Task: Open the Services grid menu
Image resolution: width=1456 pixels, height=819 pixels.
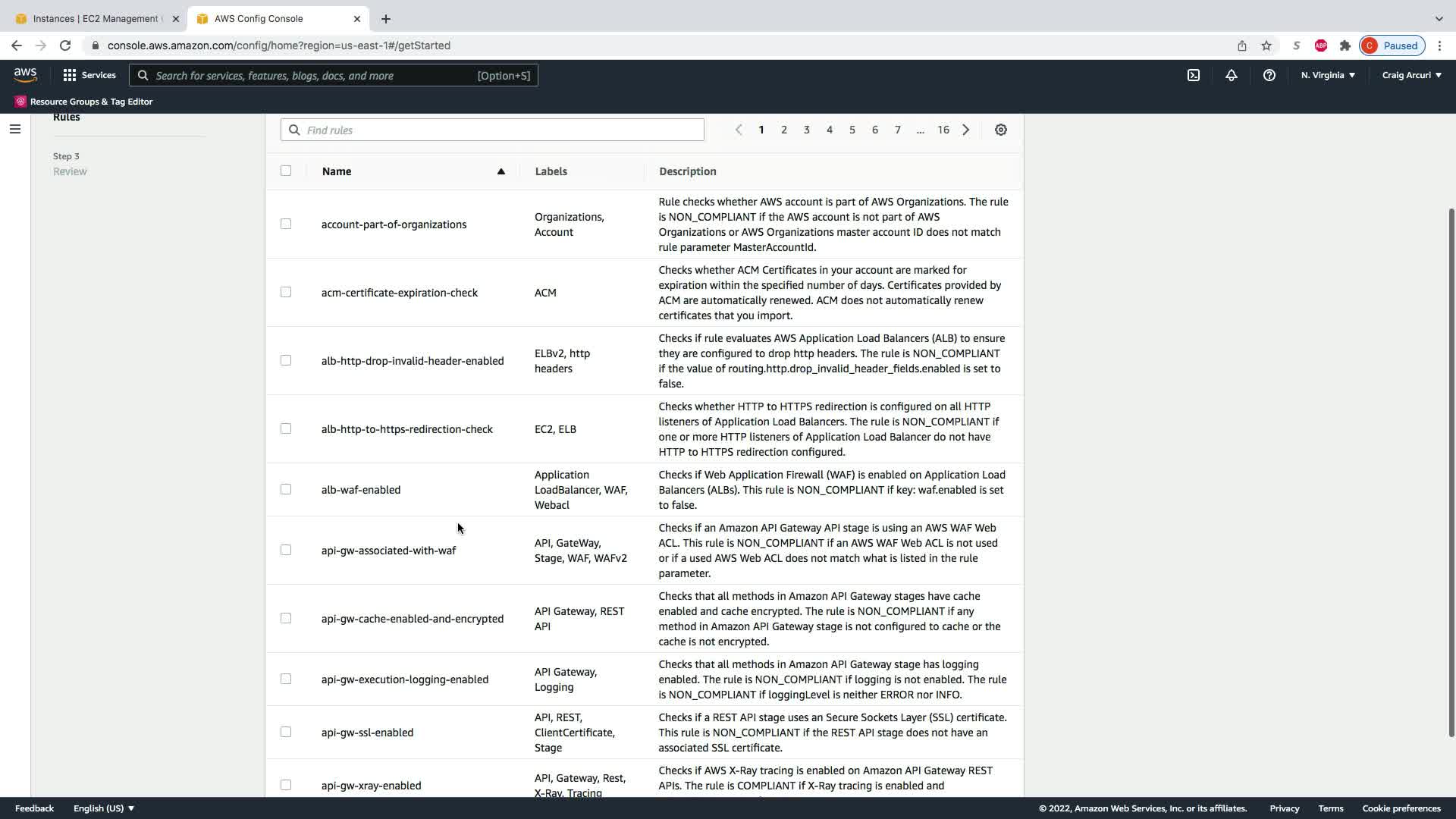Action: click(89, 75)
